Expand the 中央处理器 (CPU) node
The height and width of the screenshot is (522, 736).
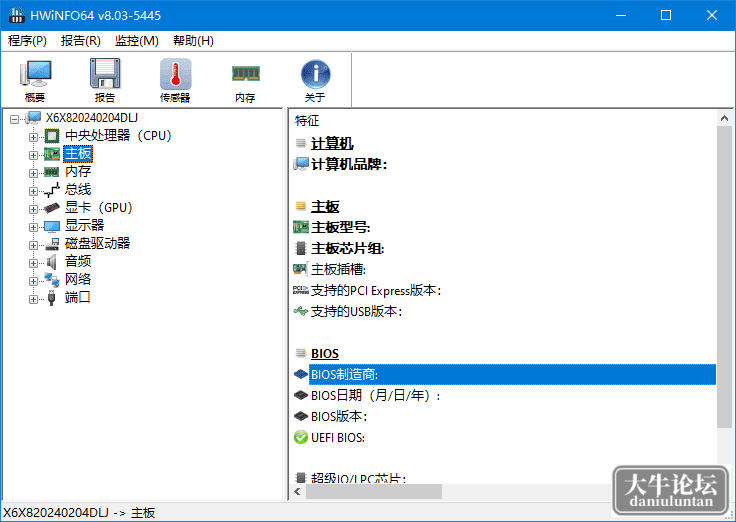click(33, 137)
